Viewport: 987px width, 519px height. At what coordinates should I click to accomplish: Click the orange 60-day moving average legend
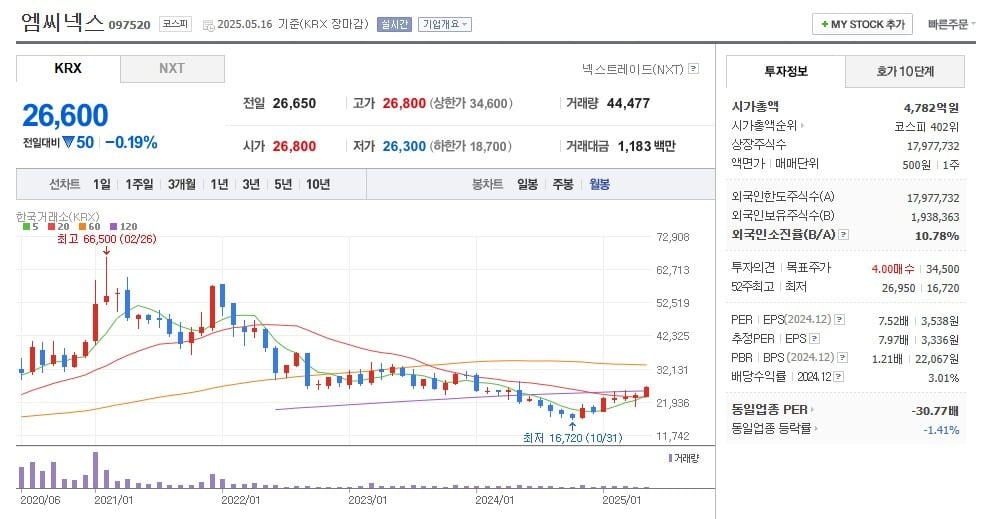(x=89, y=226)
